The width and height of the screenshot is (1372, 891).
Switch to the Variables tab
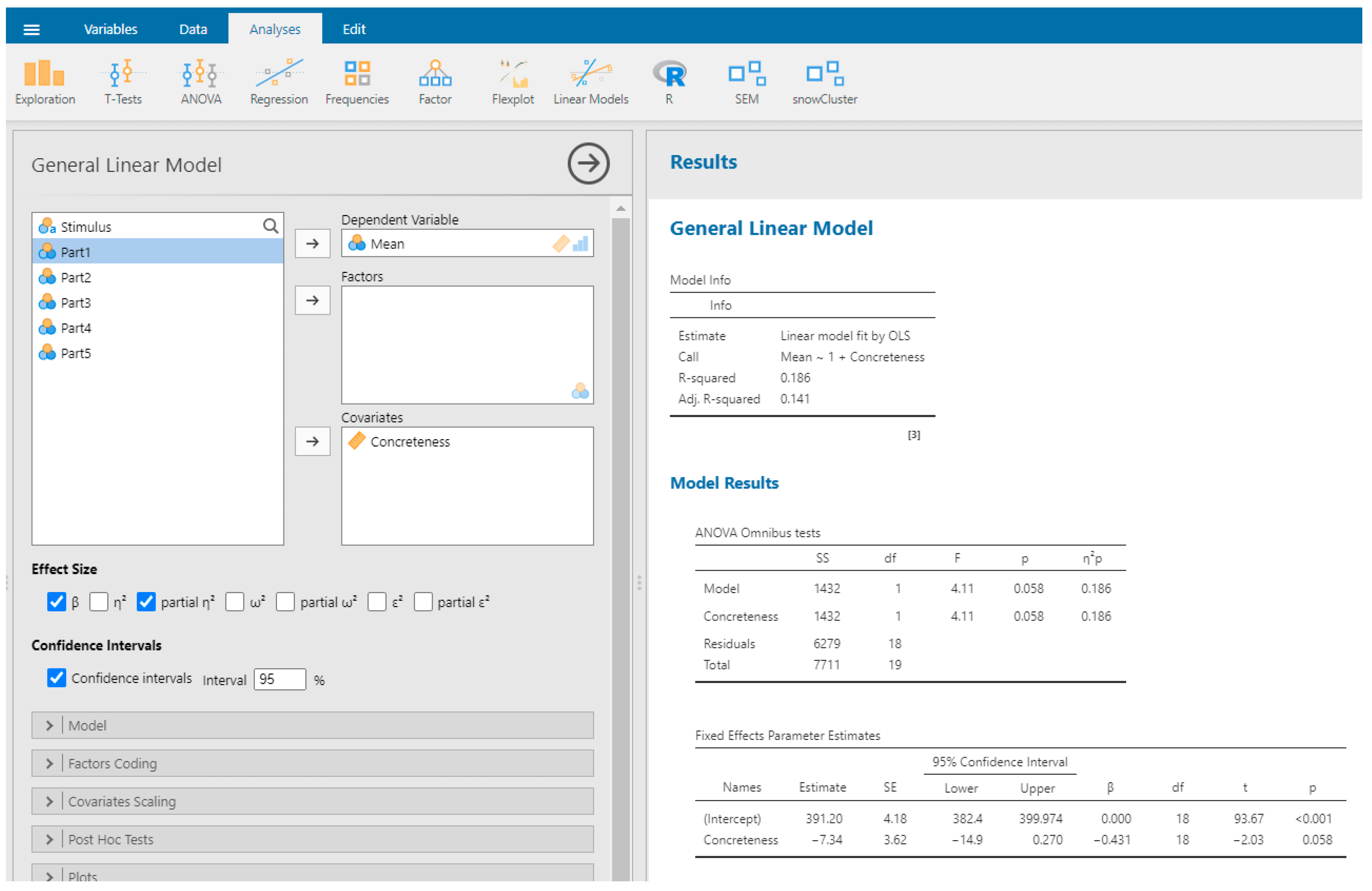tap(110, 29)
